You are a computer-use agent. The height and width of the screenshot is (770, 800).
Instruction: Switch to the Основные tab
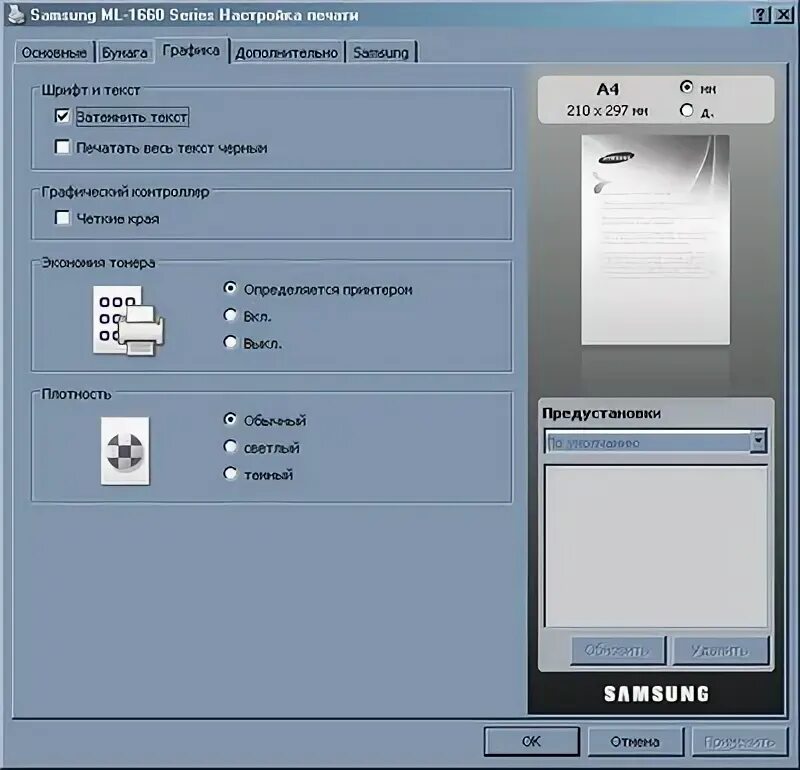[x=54, y=52]
